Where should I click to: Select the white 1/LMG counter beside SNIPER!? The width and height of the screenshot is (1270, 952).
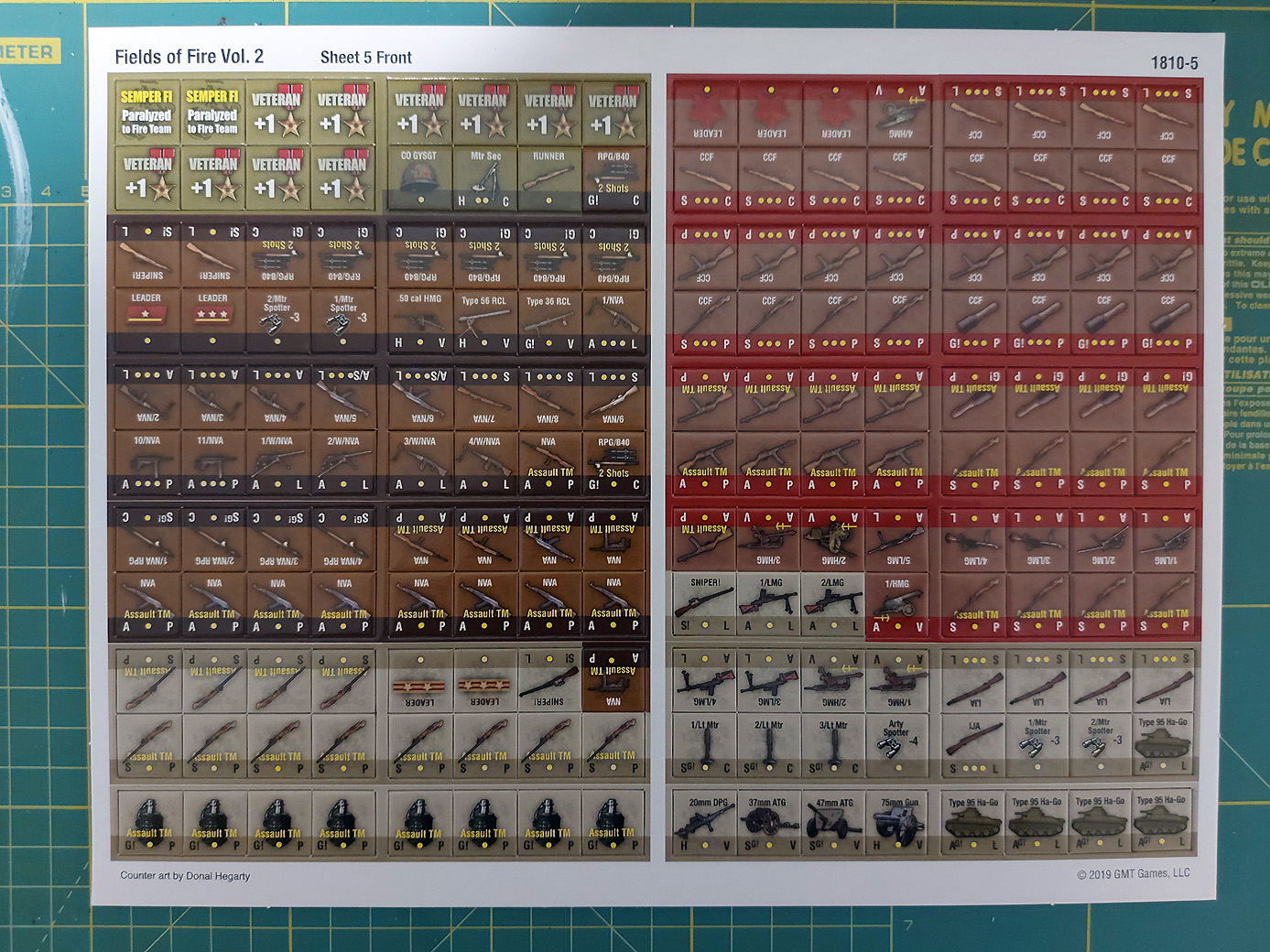[769, 604]
